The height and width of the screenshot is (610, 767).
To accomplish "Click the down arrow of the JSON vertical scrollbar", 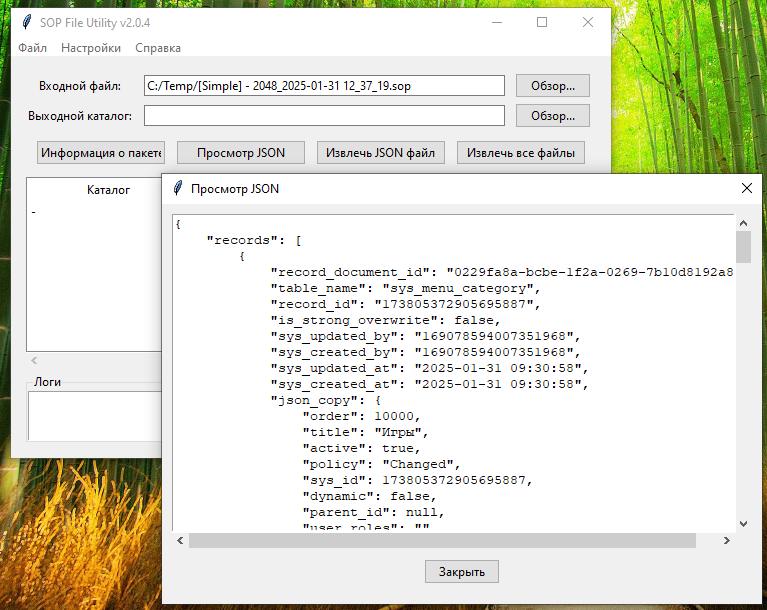I will click(x=744, y=524).
